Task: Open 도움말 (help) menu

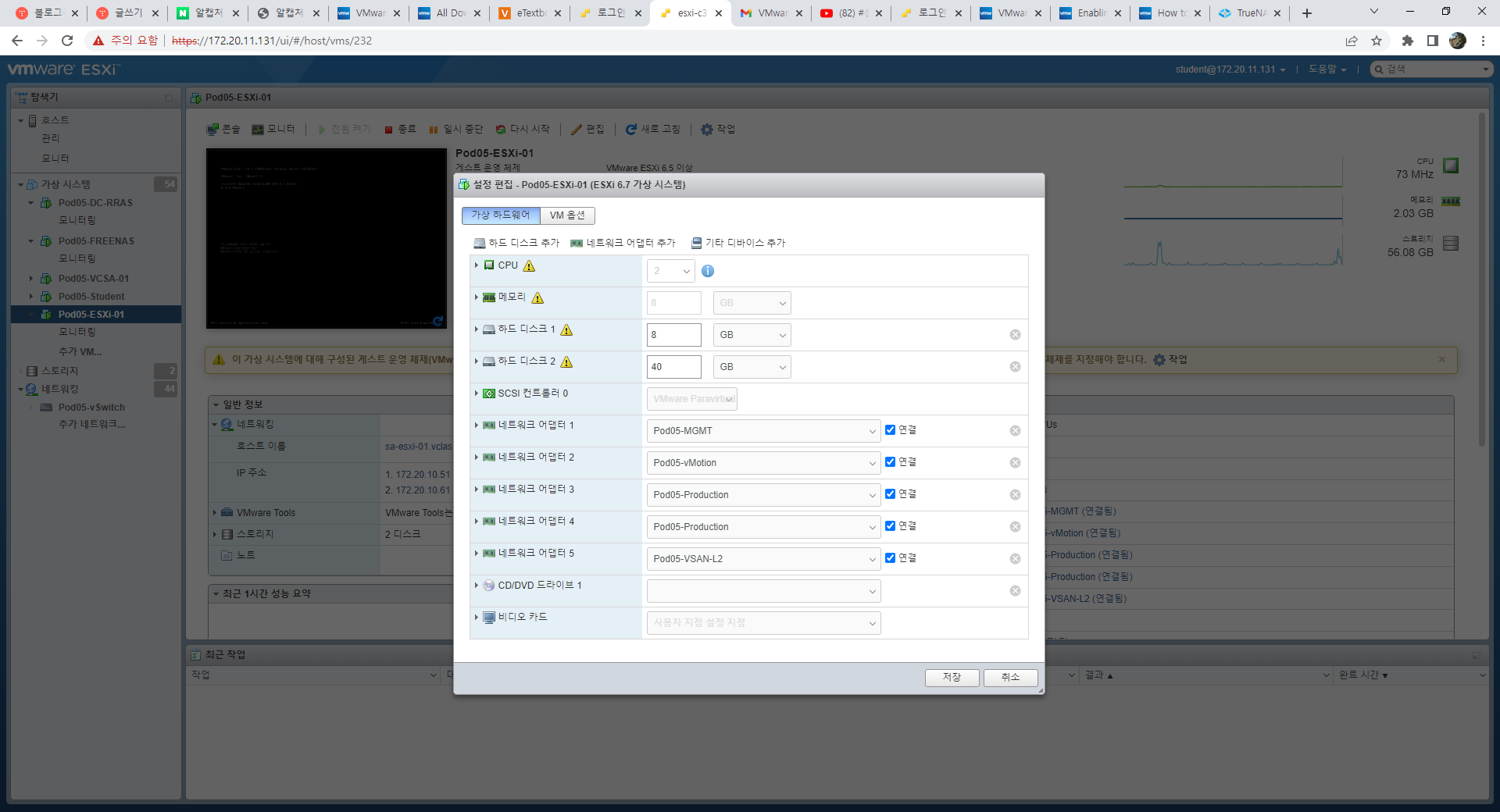Action: [x=1327, y=69]
